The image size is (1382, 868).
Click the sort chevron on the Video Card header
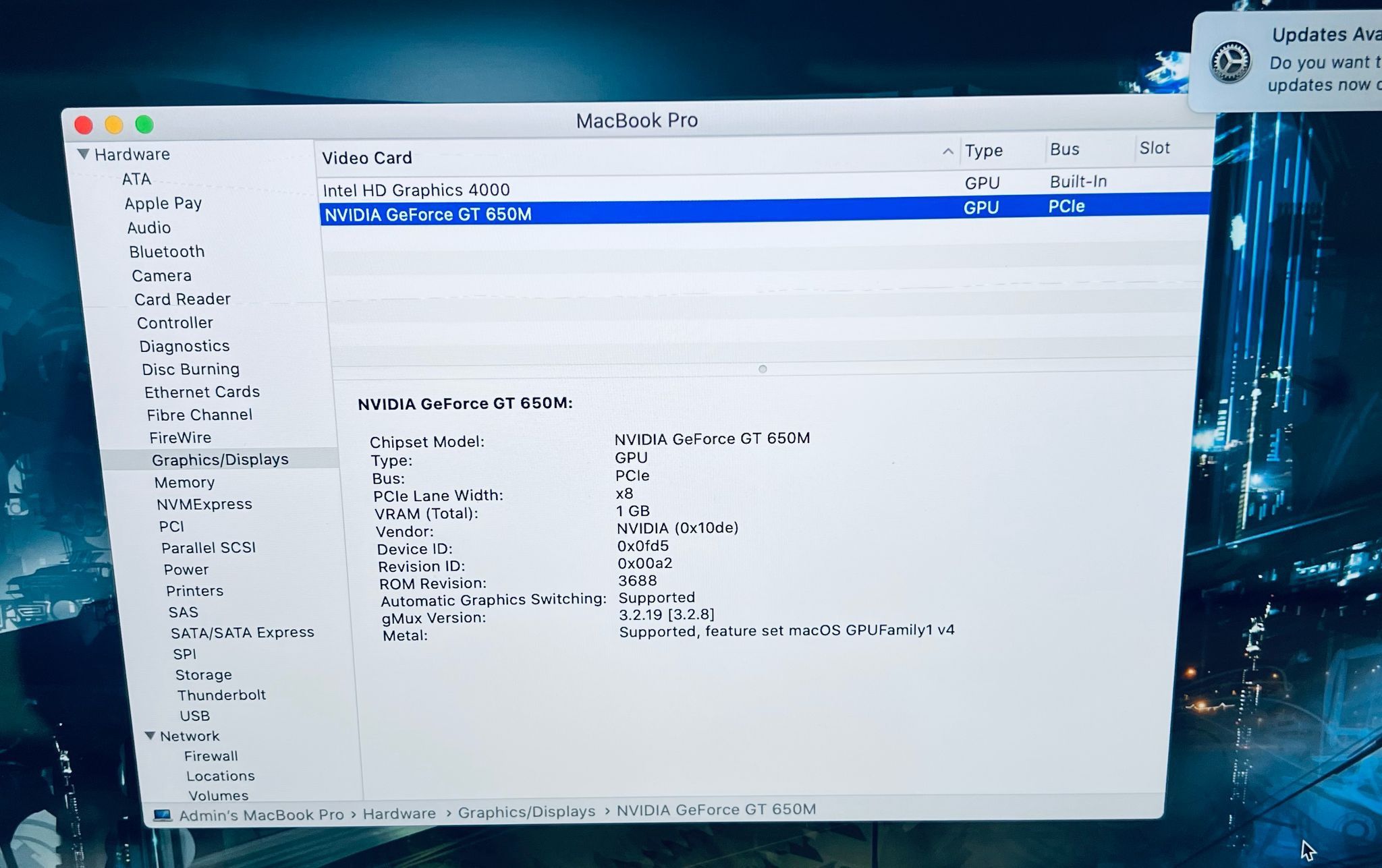click(x=949, y=151)
